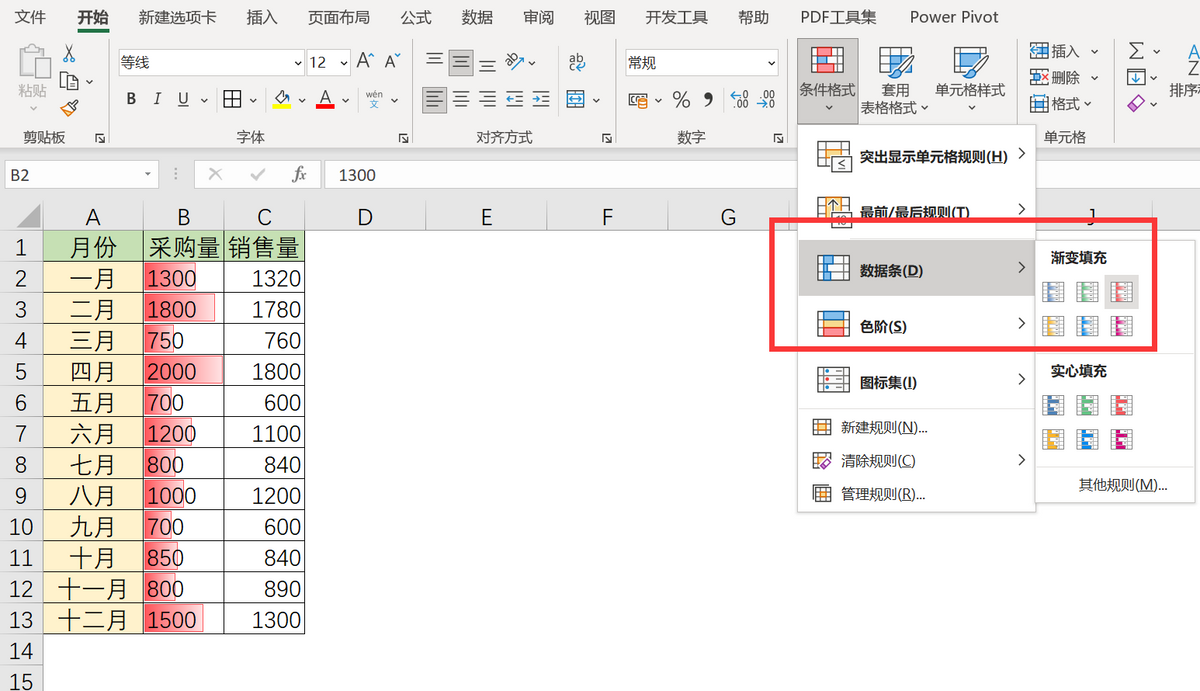
Task: Switch to the 插入 ribbon tab
Action: coord(262,17)
